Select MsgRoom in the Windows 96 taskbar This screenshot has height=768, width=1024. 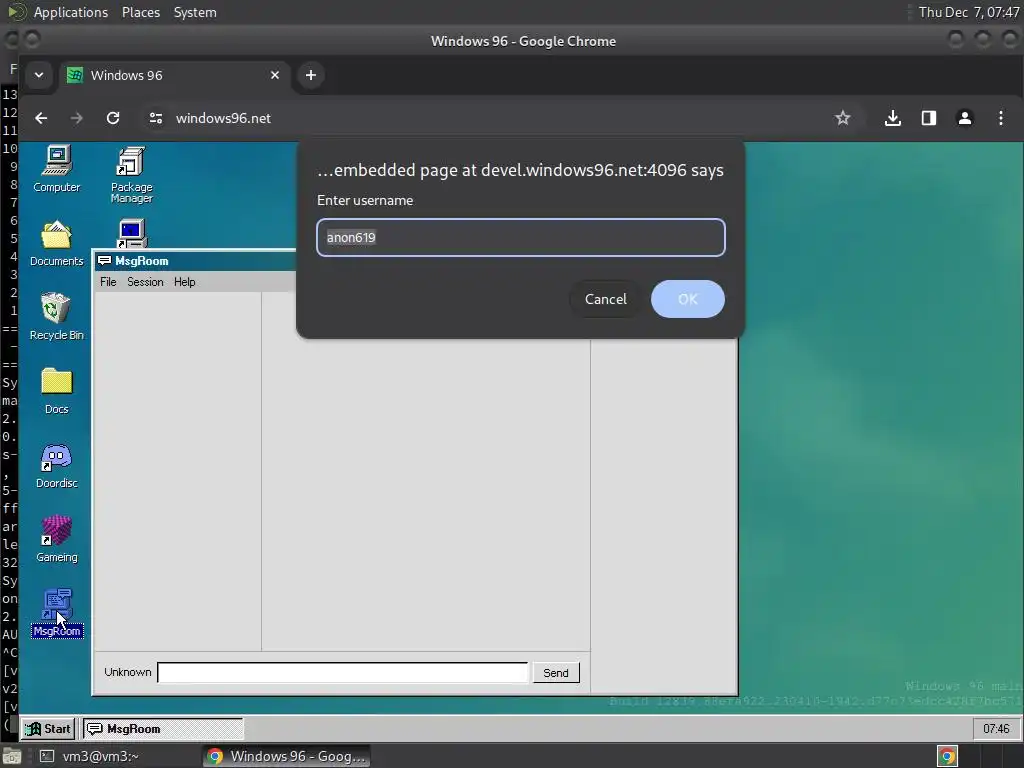coord(163,729)
